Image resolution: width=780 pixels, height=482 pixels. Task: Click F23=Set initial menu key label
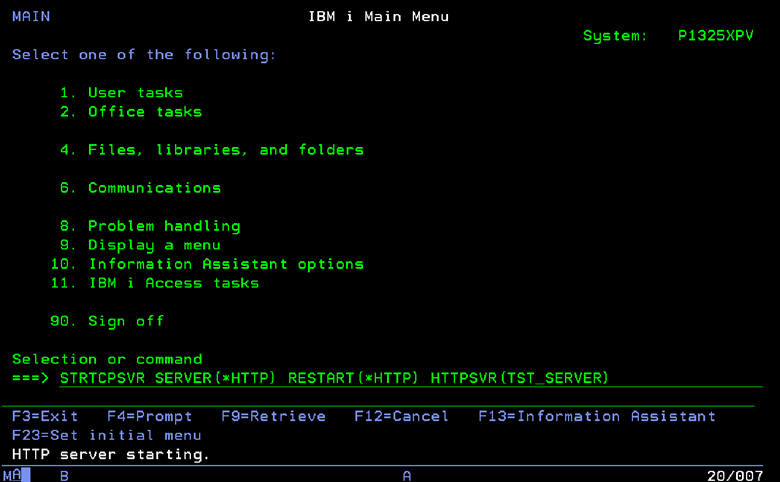[x=107, y=435]
